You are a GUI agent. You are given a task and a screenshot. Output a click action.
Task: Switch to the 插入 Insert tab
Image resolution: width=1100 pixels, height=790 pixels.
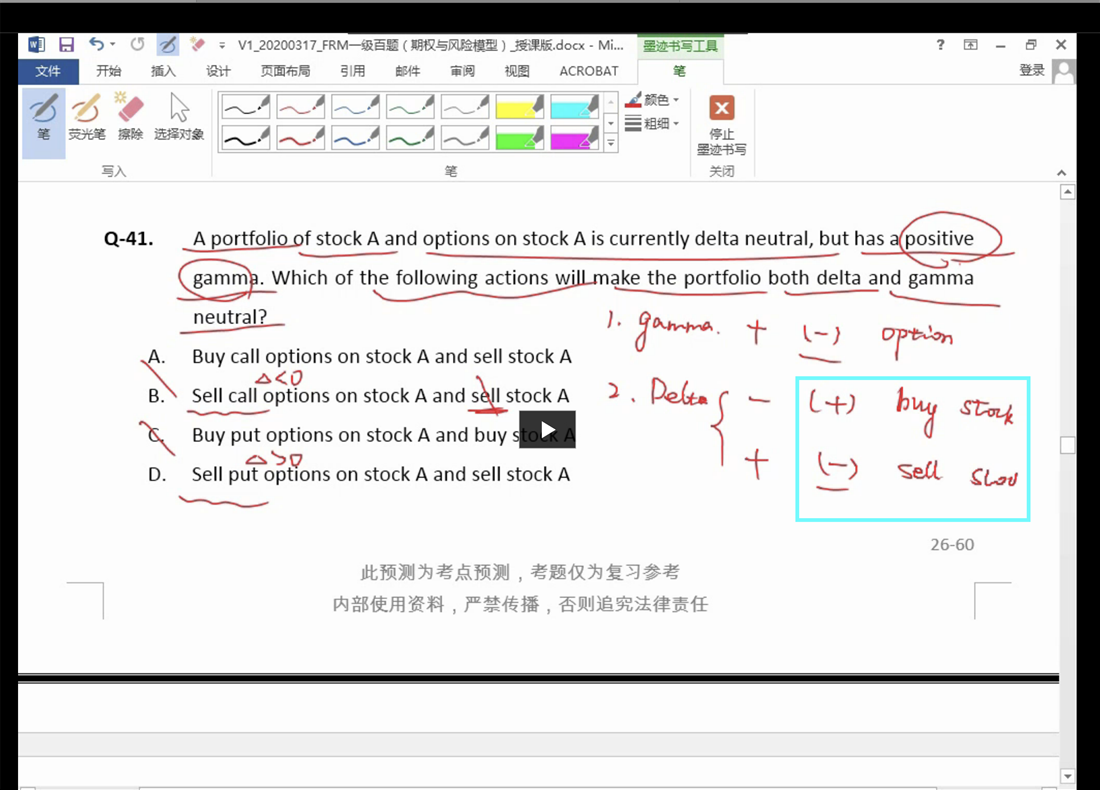[x=163, y=71]
